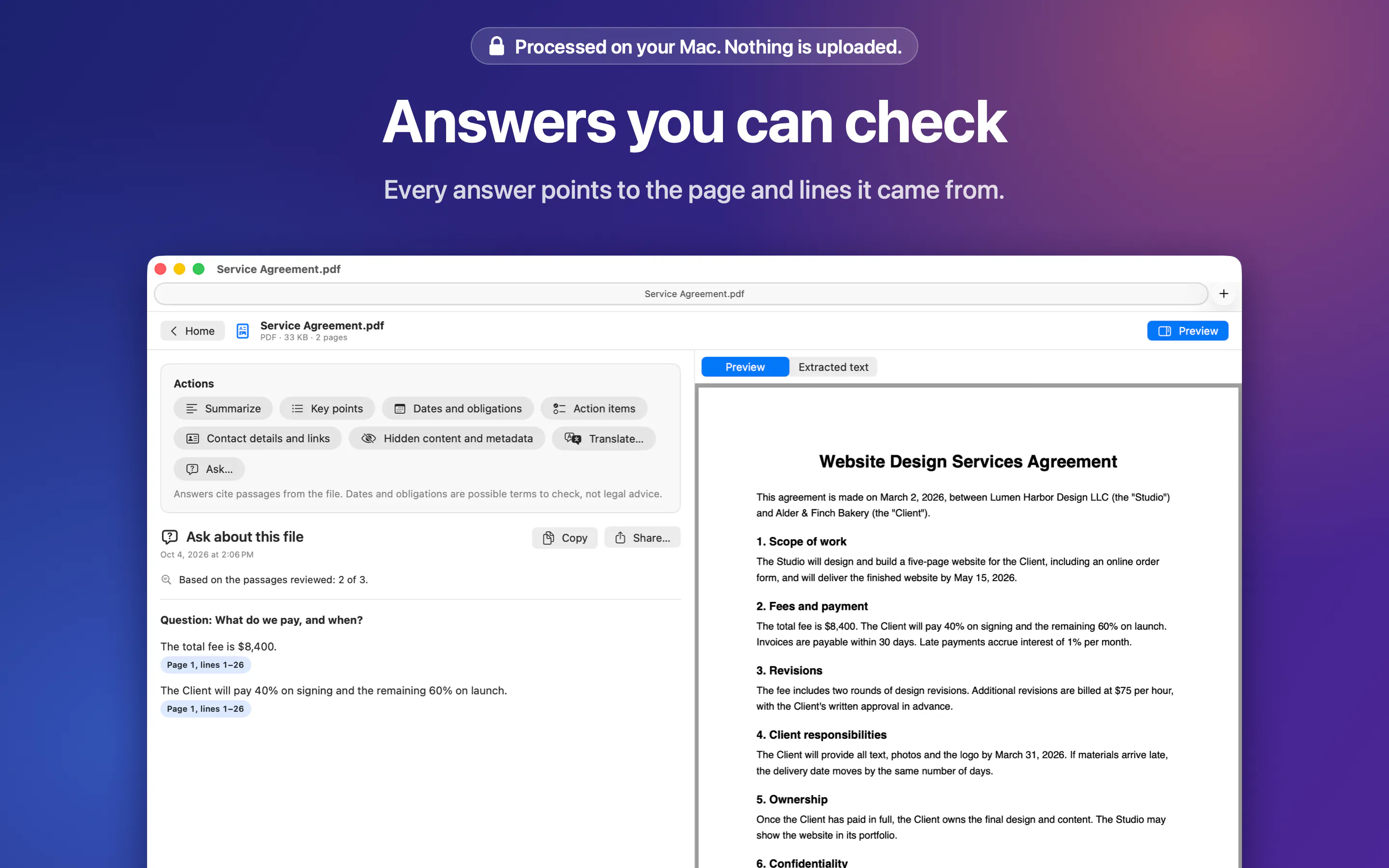Click the 'Oct 4, 2026 at 2:06 PM' timestamp

pos(207,555)
